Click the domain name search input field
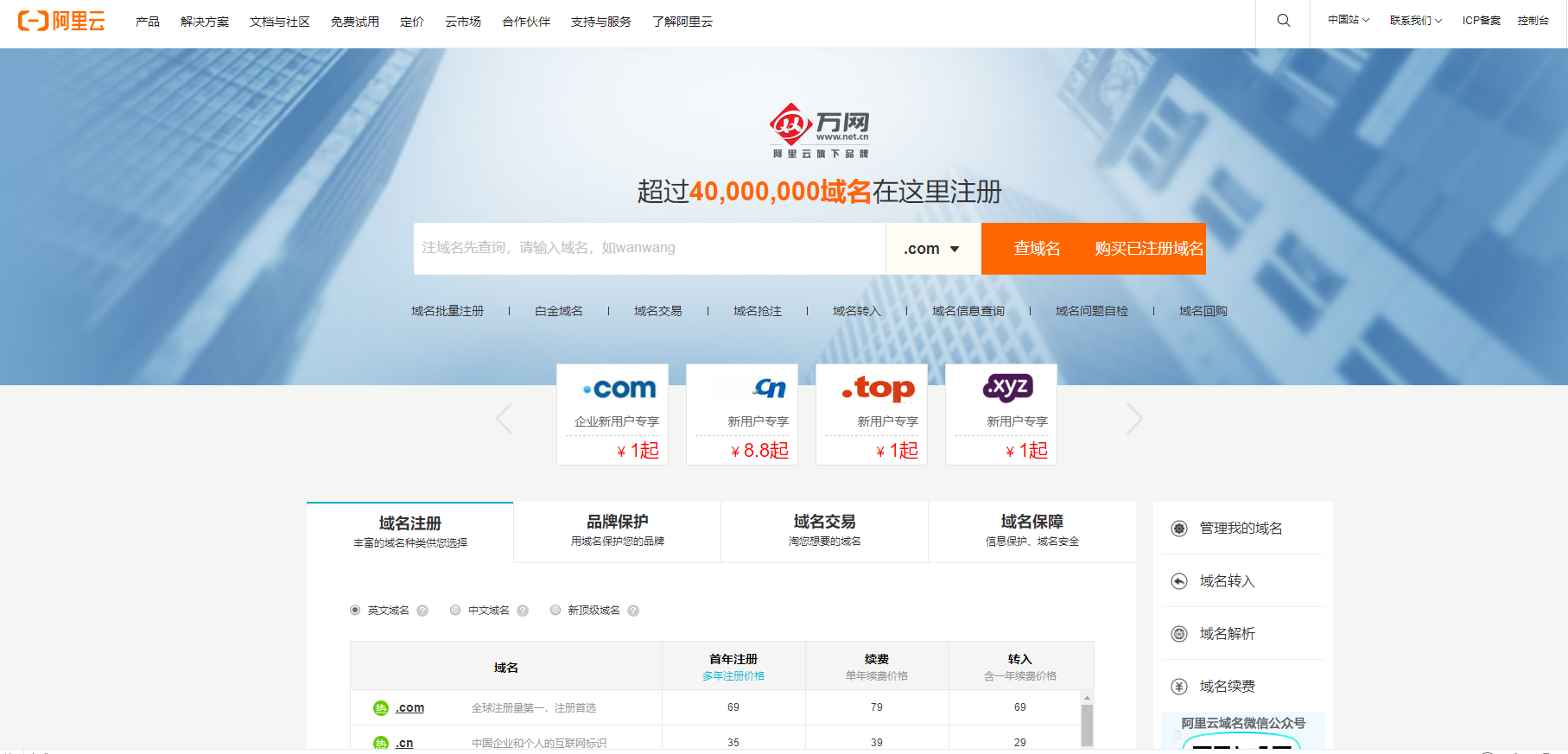 coord(648,249)
